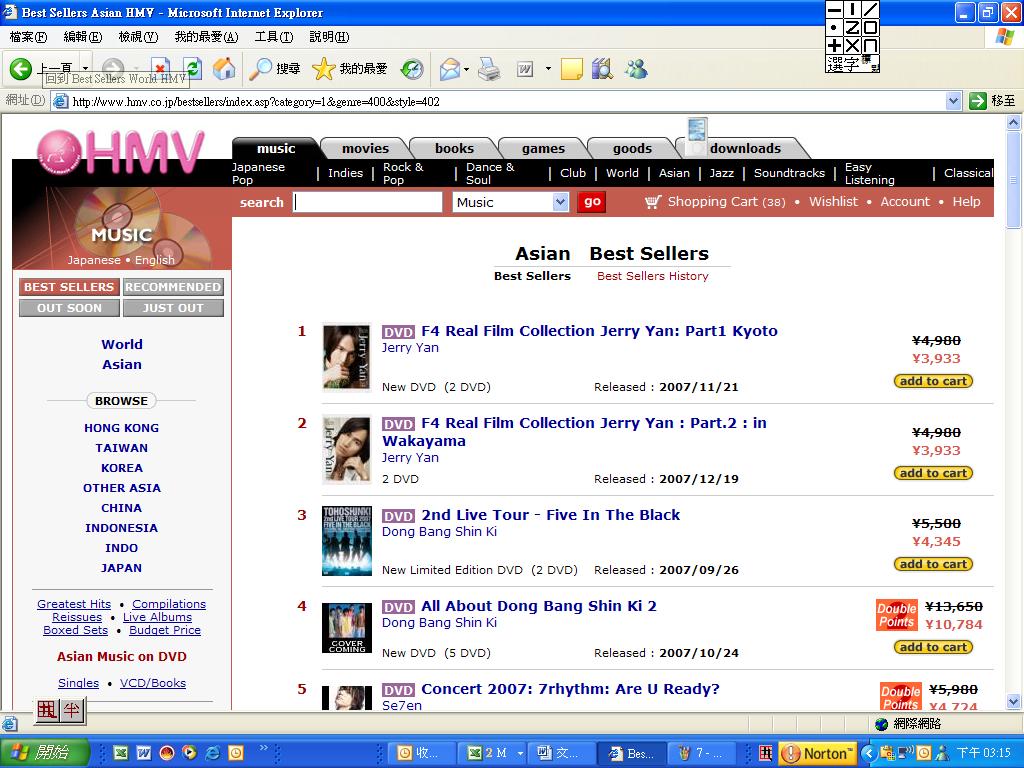This screenshot has height=768, width=1024.
Task: Click the JUST OUT button
Action: click(173, 308)
